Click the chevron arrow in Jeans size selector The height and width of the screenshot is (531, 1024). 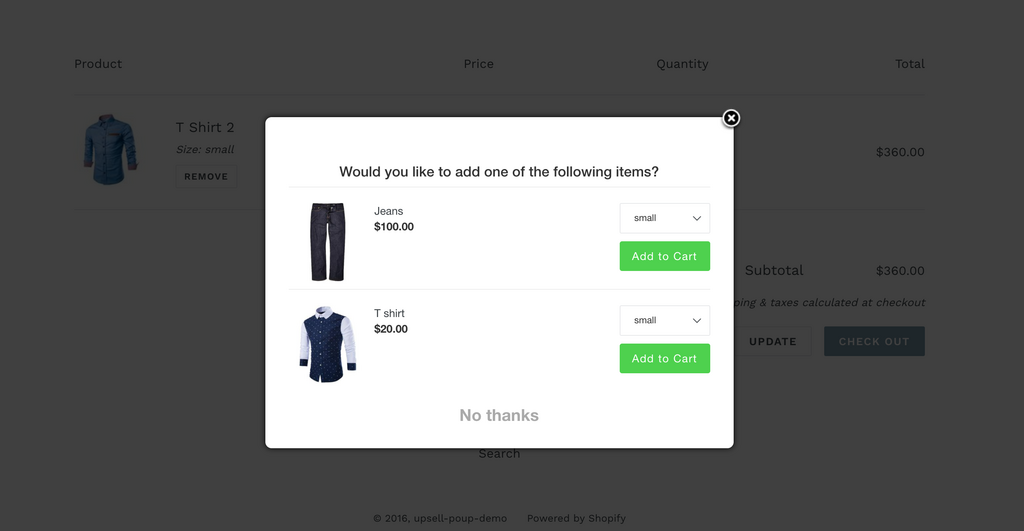click(x=697, y=218)
